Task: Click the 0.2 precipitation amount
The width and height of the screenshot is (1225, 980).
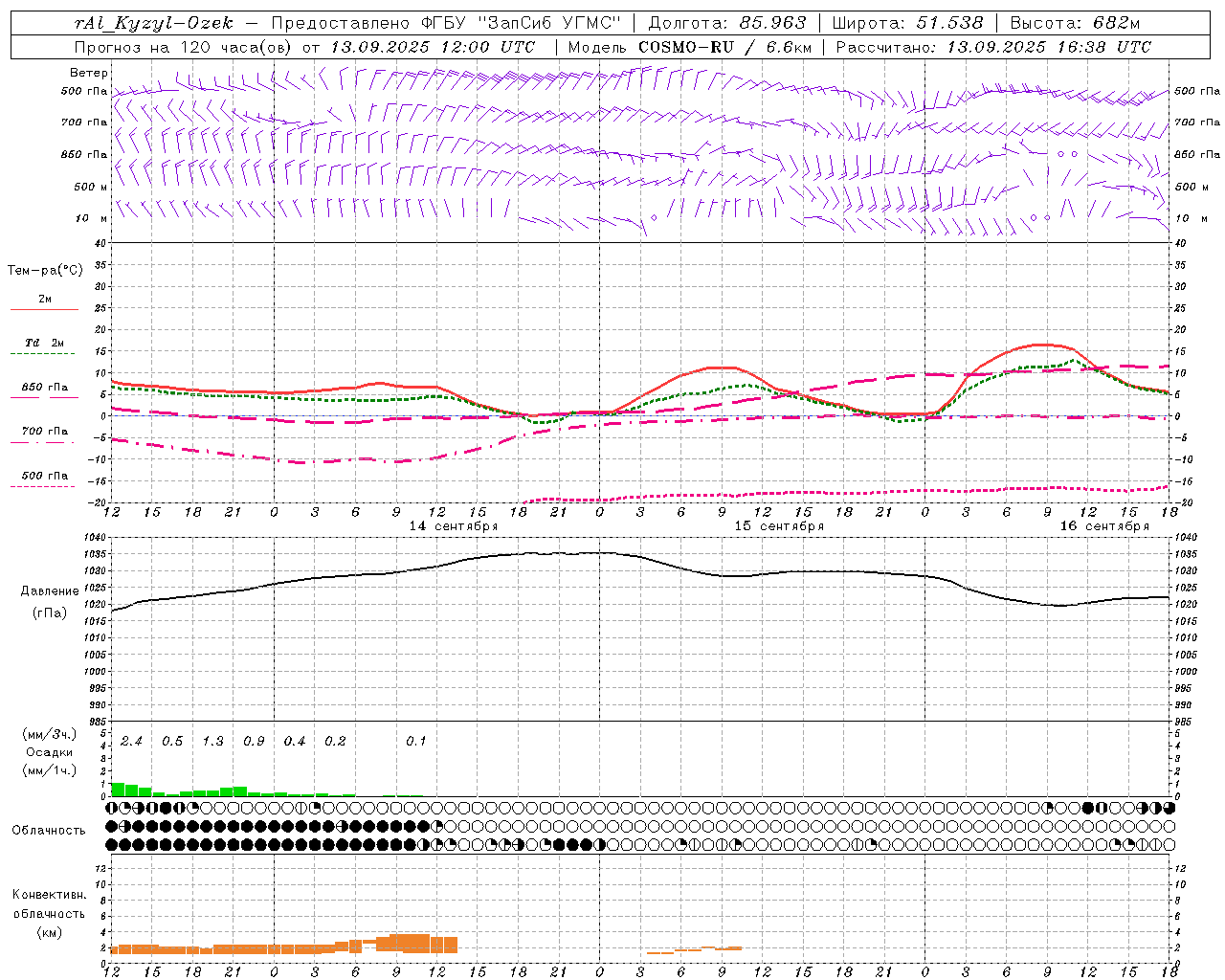Action: [335, 742]
